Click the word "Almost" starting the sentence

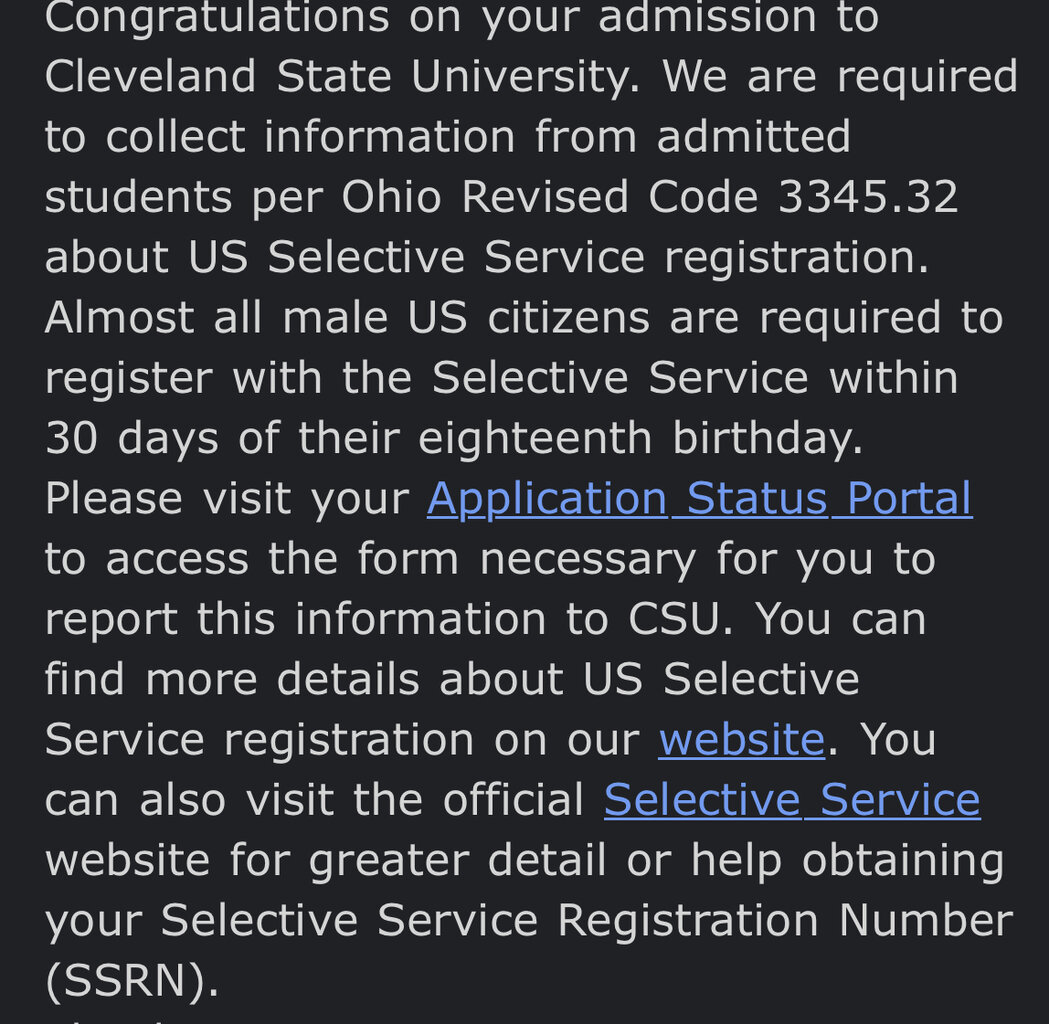119,318
